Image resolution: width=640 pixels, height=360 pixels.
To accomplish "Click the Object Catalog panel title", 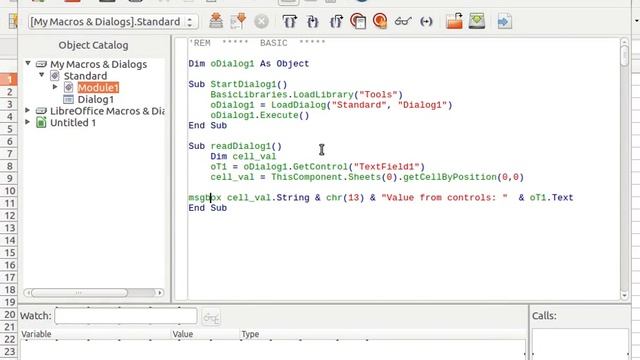I will (93, 45).
